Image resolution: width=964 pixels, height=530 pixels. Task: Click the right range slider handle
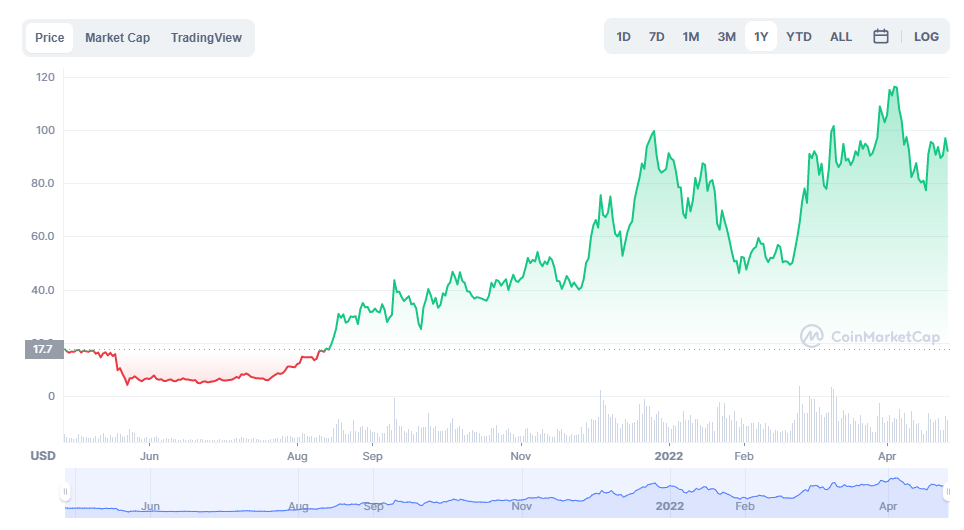click(948, 492)
